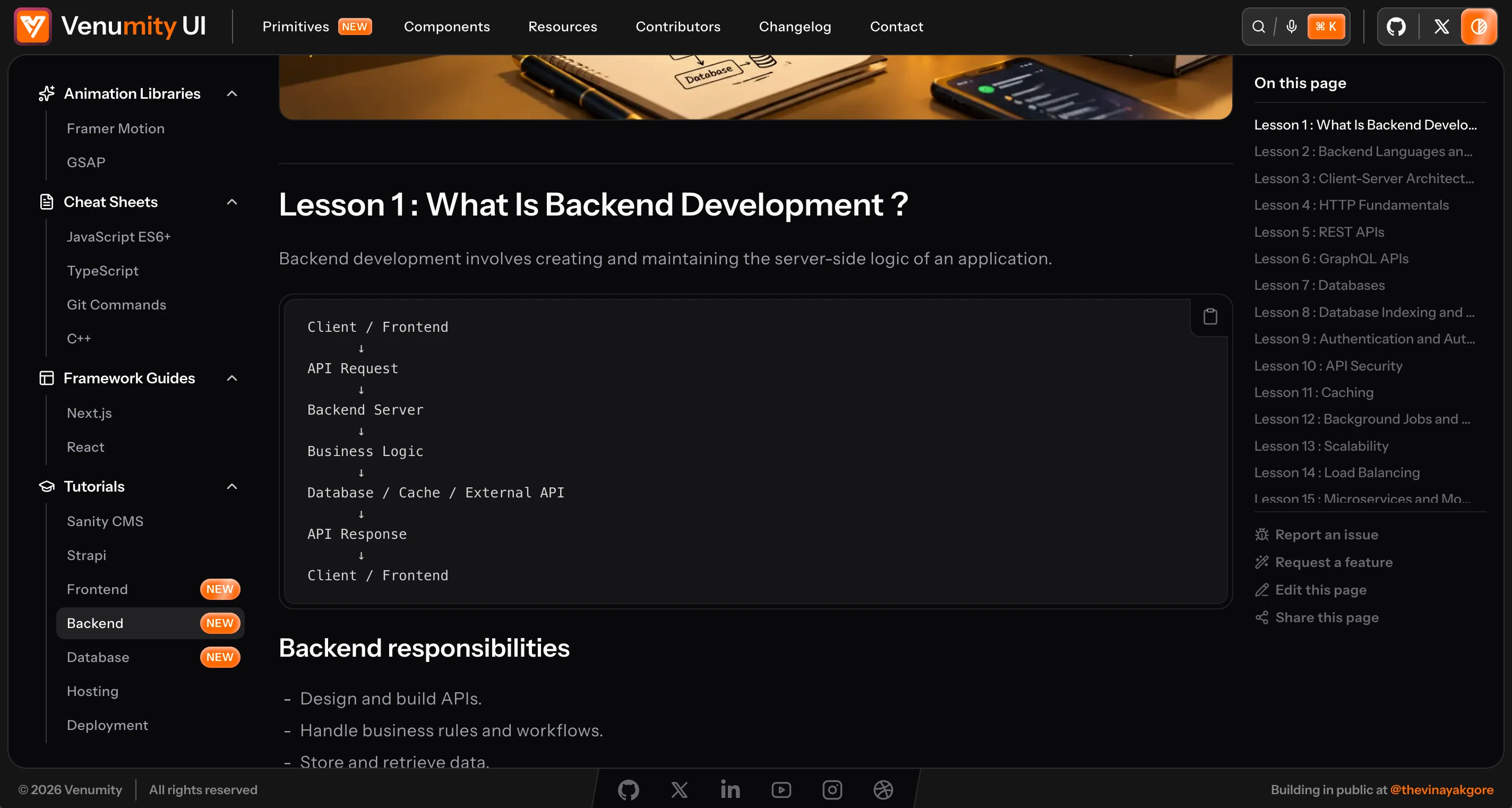Click the Lesson 1 heading
1512x808 pixels.
[x=594, y=204]
